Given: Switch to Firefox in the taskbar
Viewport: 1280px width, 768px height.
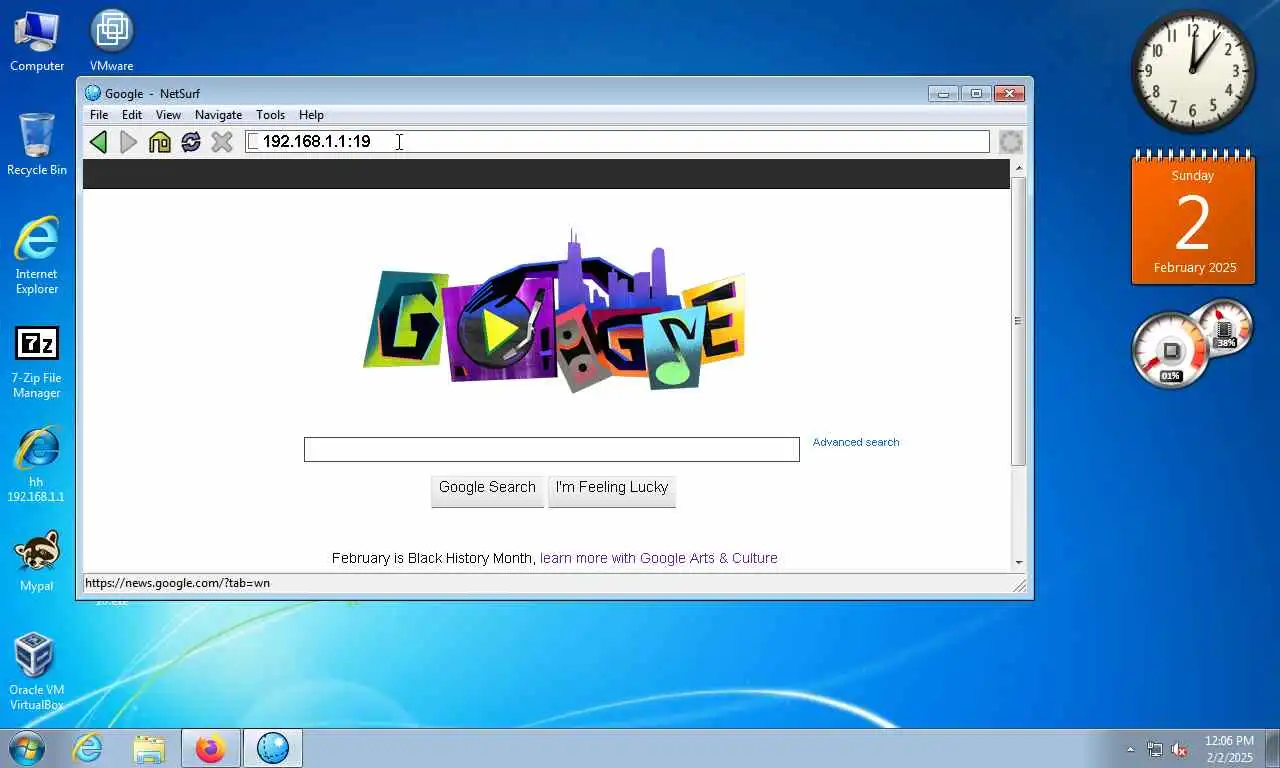Looking at the screenshot, I should 210,748.
